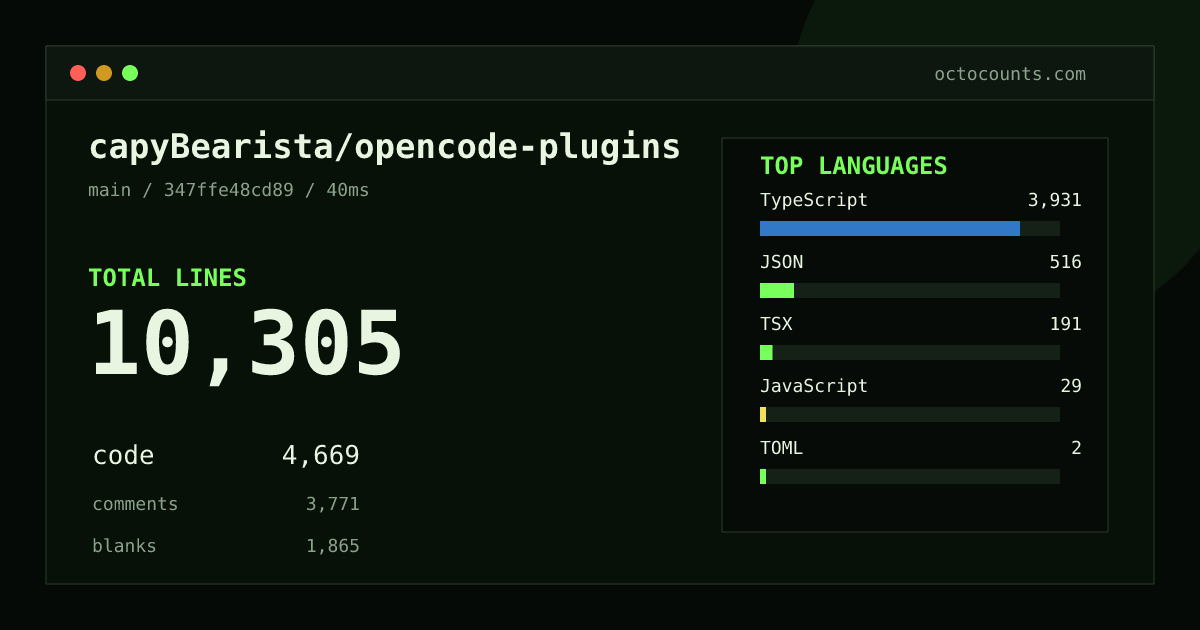The image size is (1200, 630).
Task: Click the 'blanks' row label
Action: click(124, 546)
